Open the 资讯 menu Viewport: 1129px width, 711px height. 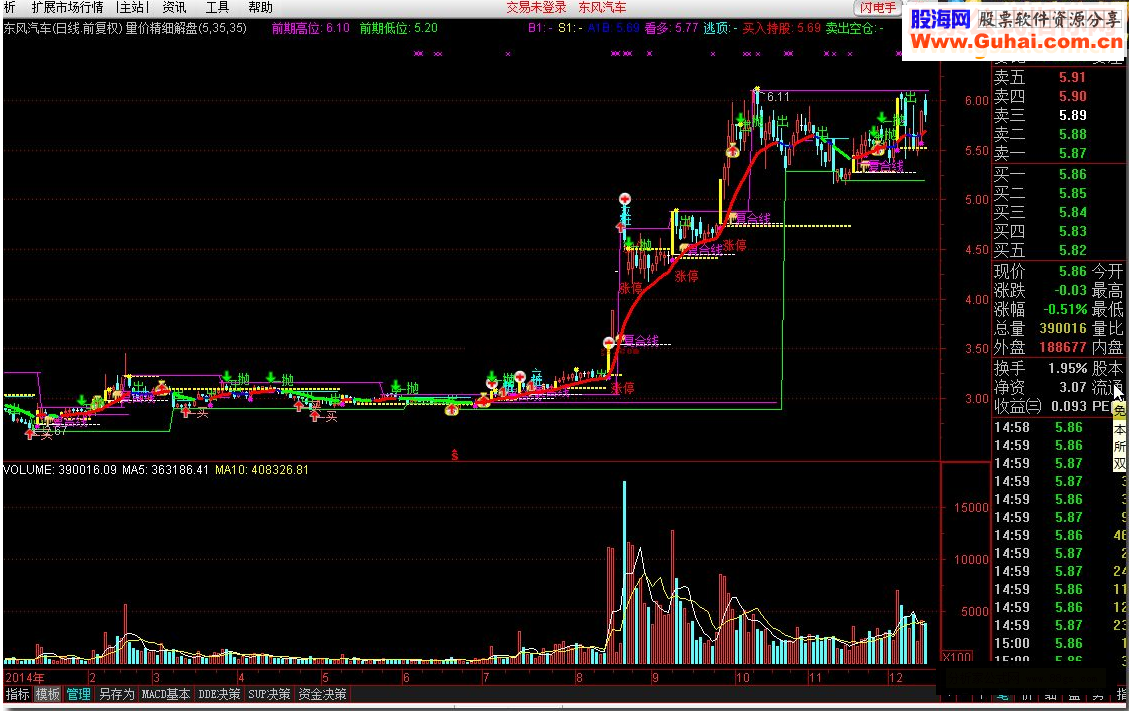tap(174, 7)
